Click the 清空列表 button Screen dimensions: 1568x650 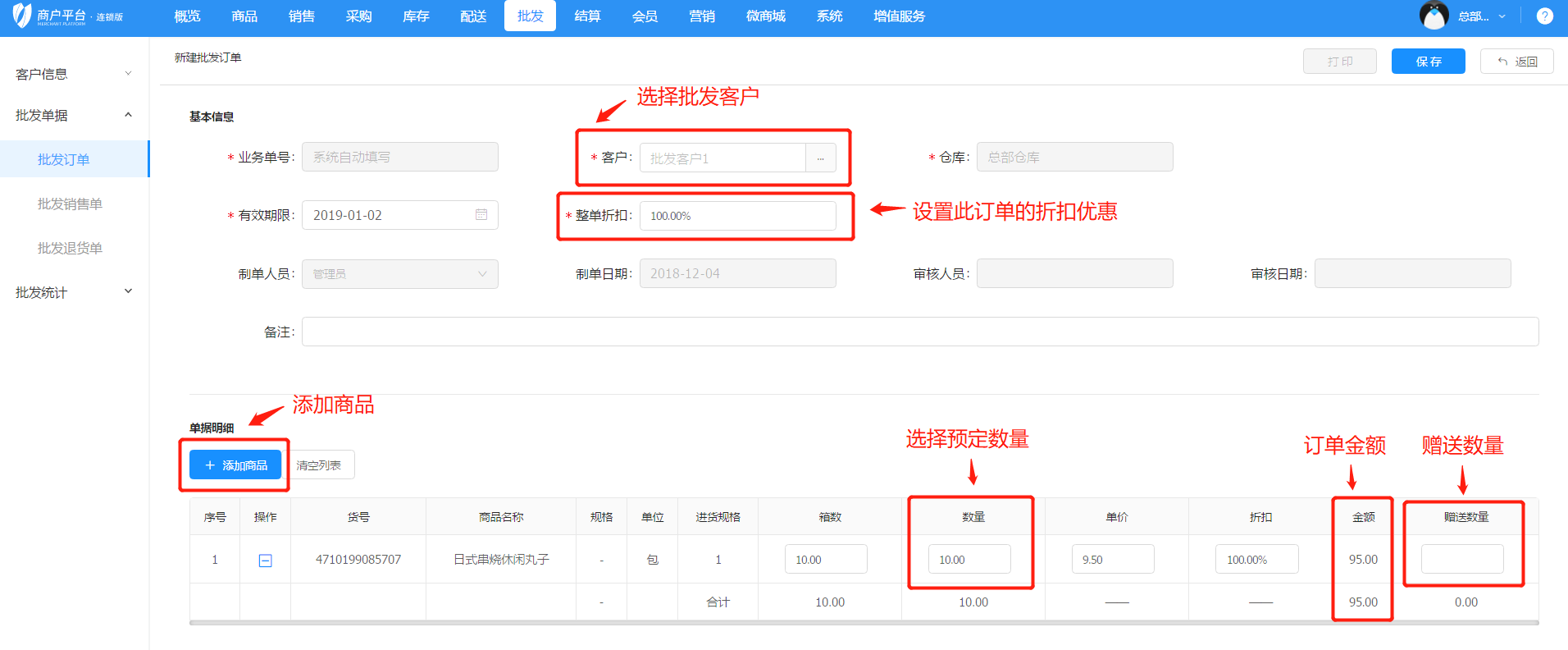319,465
